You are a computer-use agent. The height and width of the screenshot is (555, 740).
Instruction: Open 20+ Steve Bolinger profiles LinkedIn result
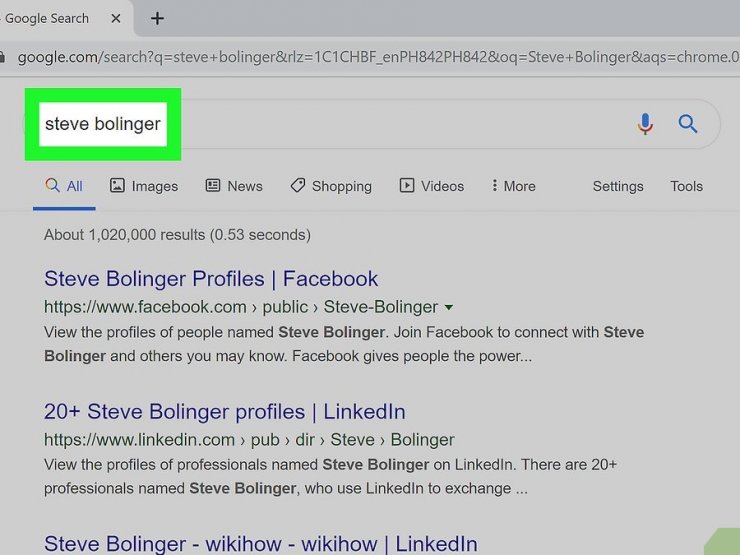pyautogui.click(x=225, y=412)
